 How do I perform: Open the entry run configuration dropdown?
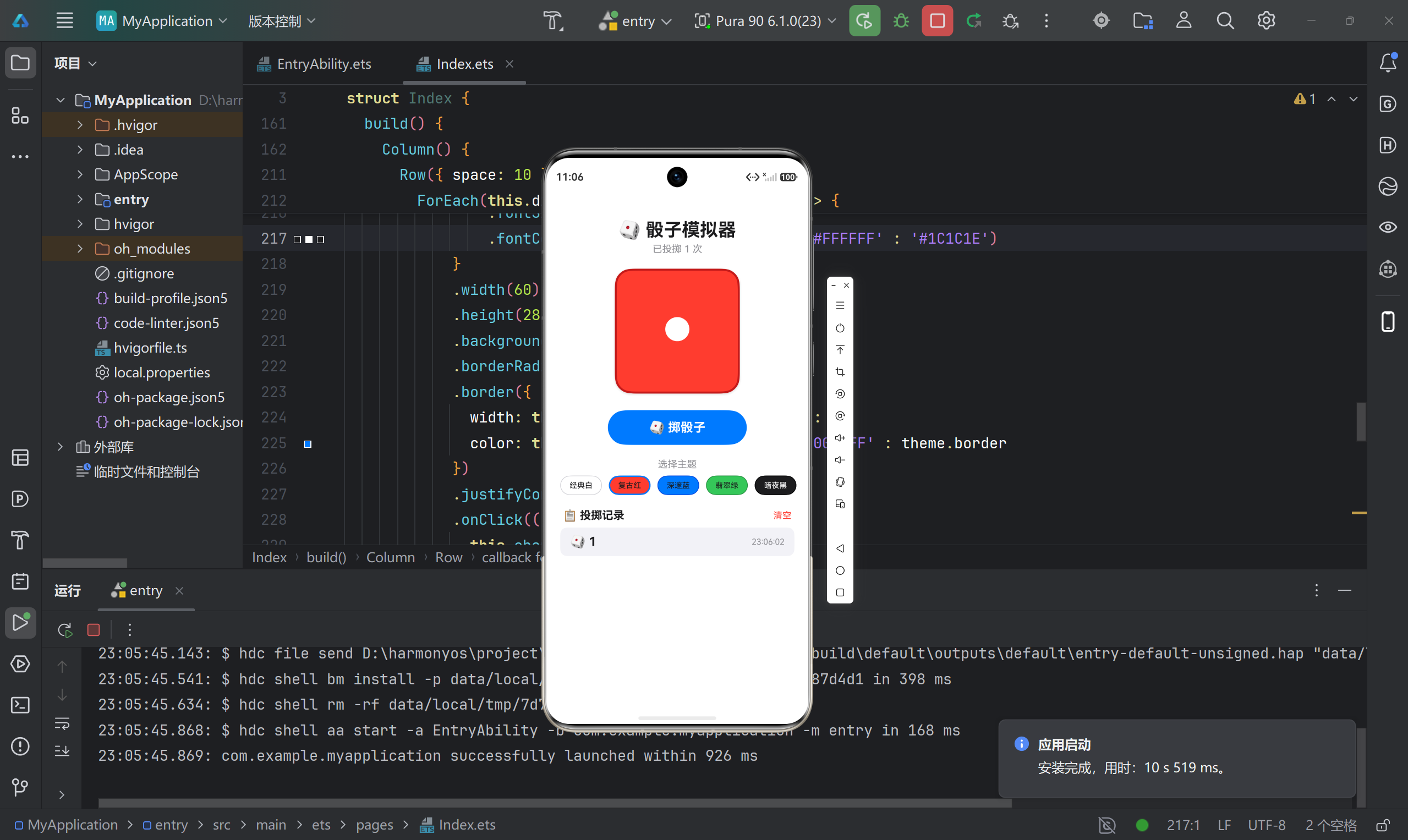(x=634, y=21)
